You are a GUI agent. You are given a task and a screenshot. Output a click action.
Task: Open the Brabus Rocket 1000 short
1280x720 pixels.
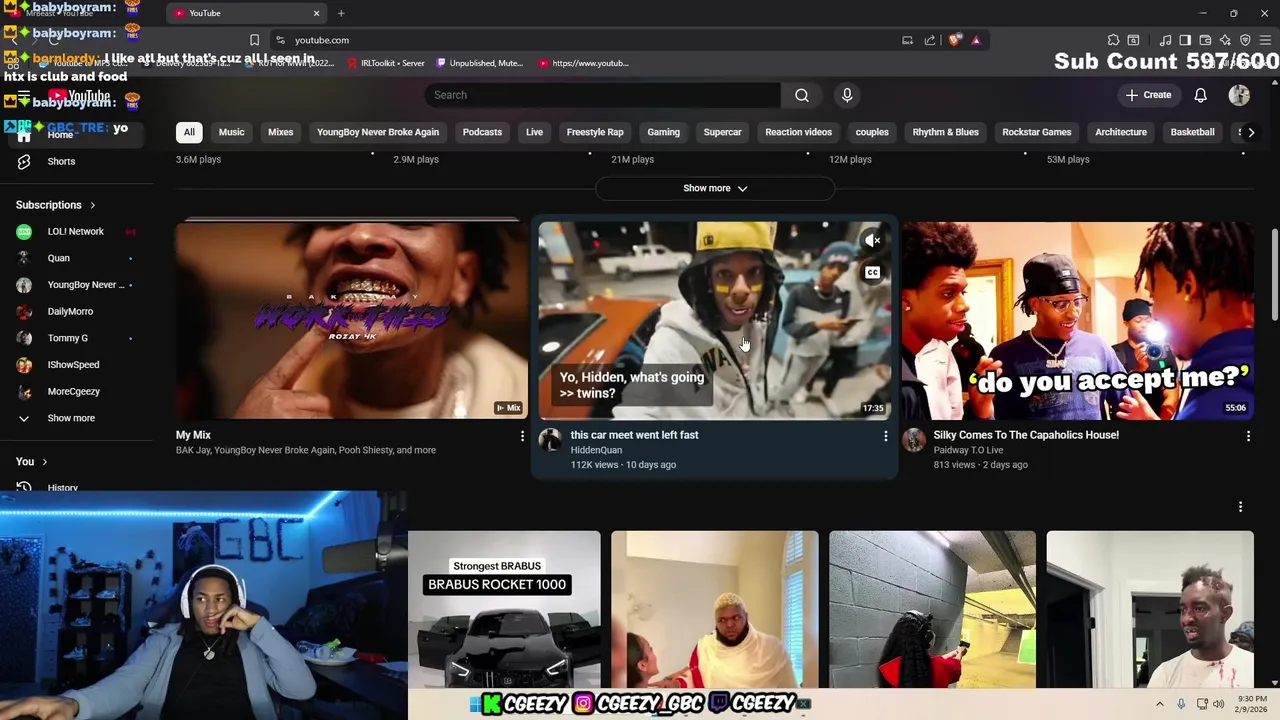(504, 609)
